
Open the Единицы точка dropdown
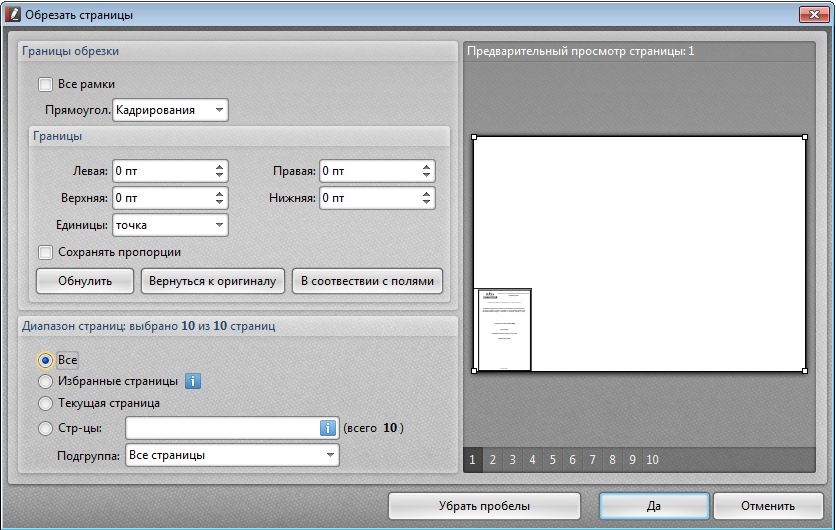[x=170, y=225]
